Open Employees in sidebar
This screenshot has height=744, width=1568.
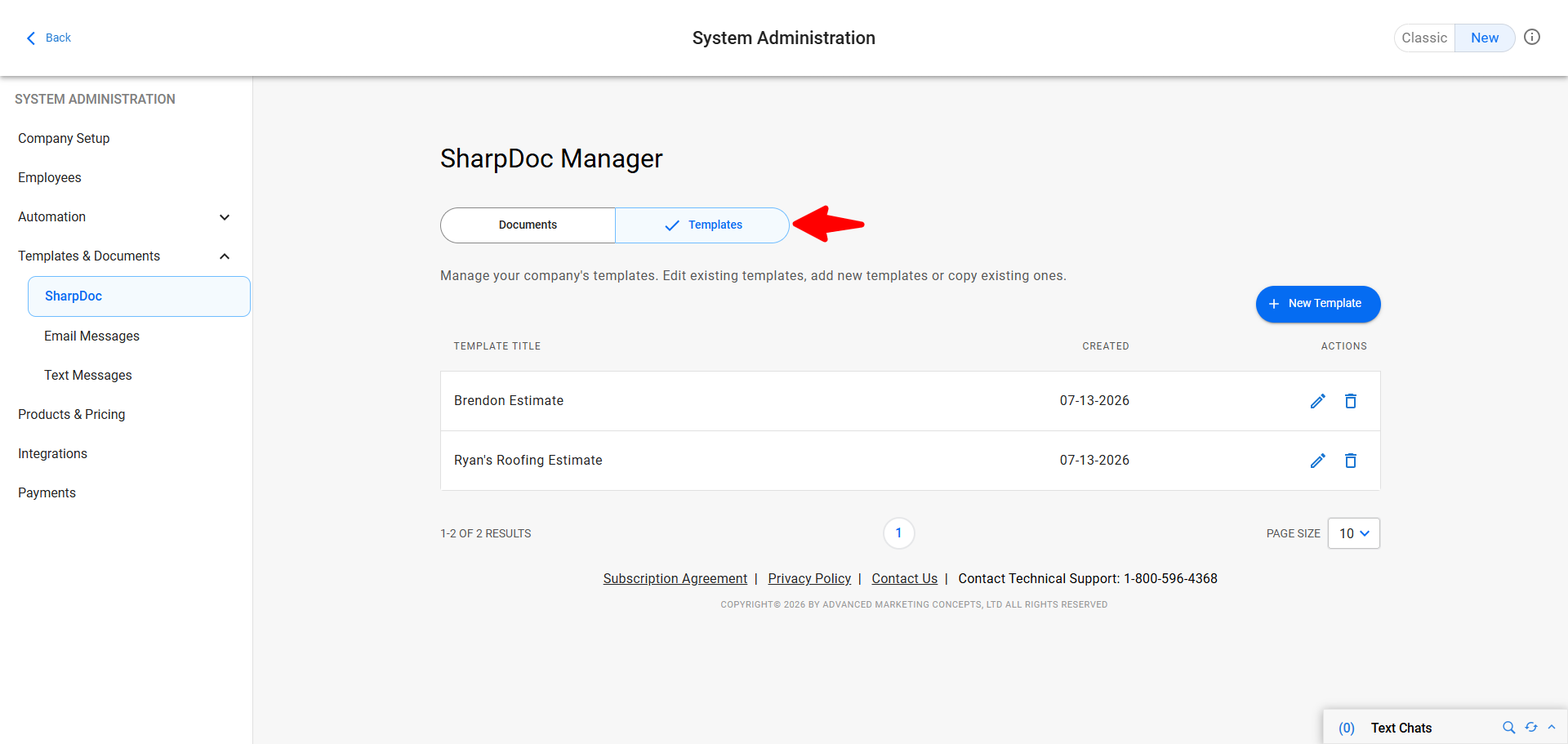click(50, 178)
